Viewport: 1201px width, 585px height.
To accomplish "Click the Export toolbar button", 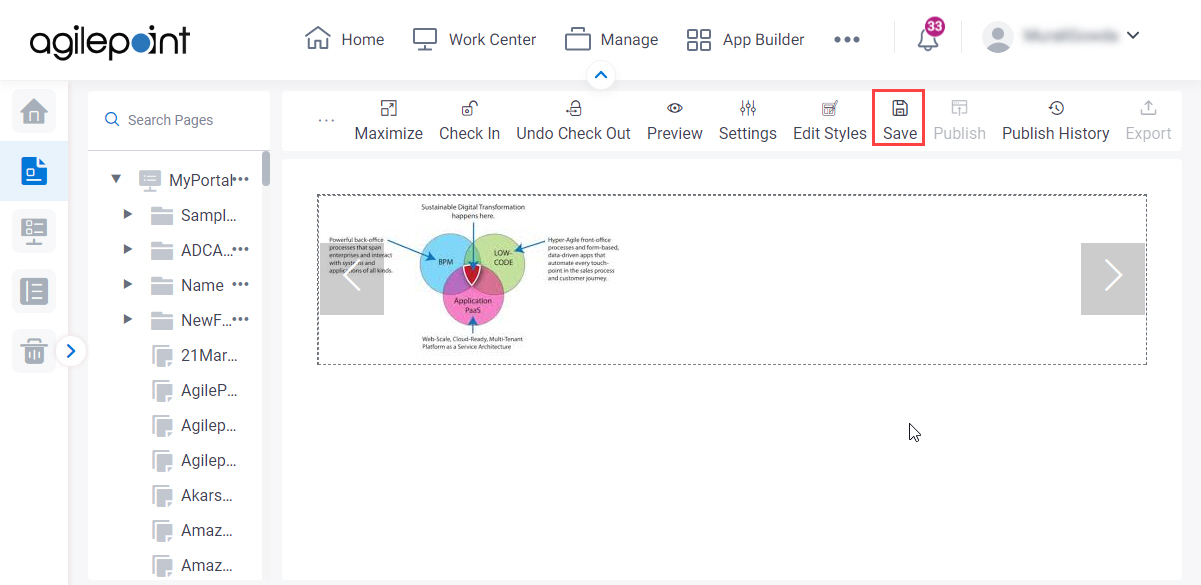I will (1148, 121).
